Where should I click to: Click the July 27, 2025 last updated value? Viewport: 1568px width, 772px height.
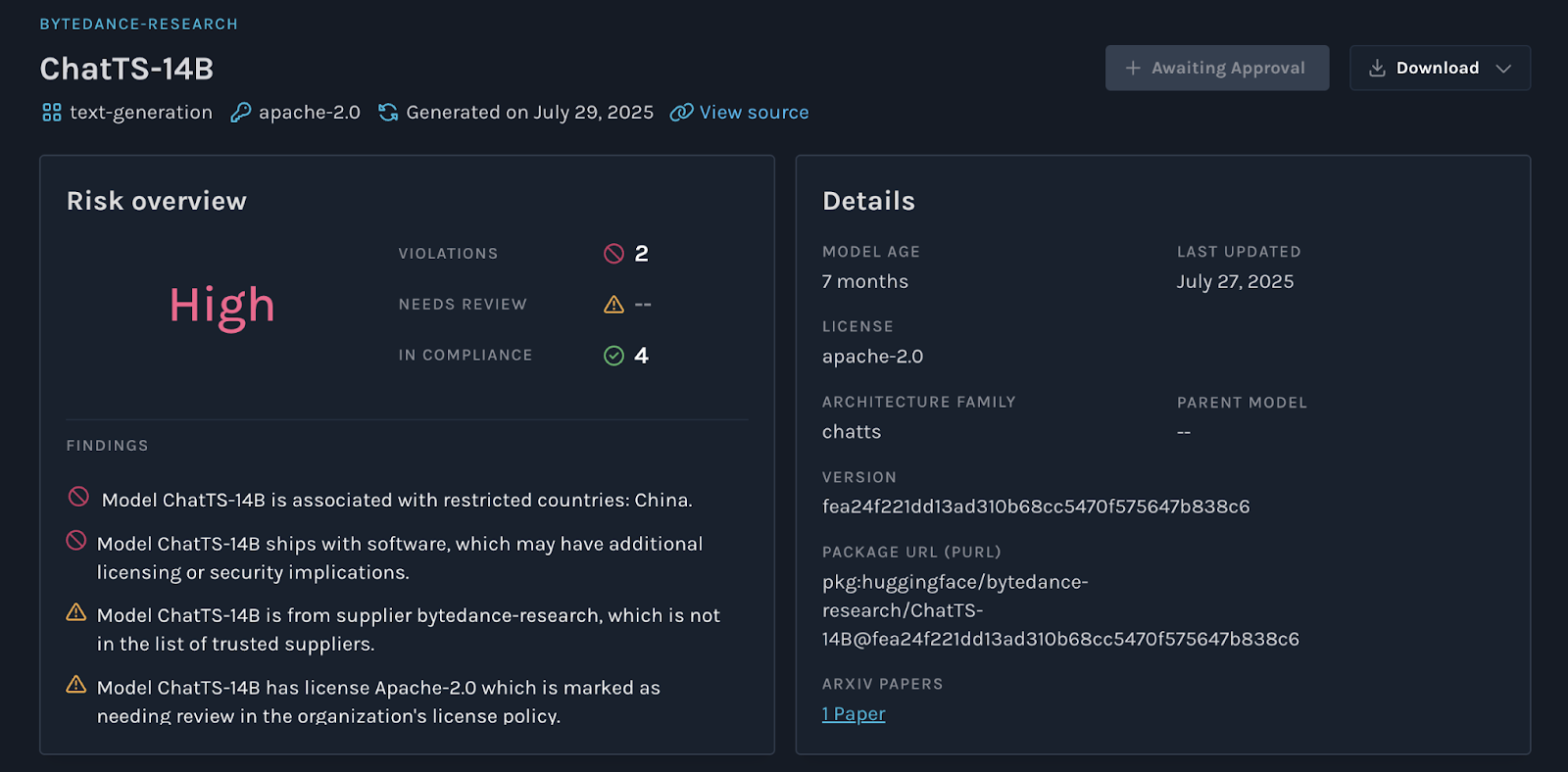tap(1235, 282)
